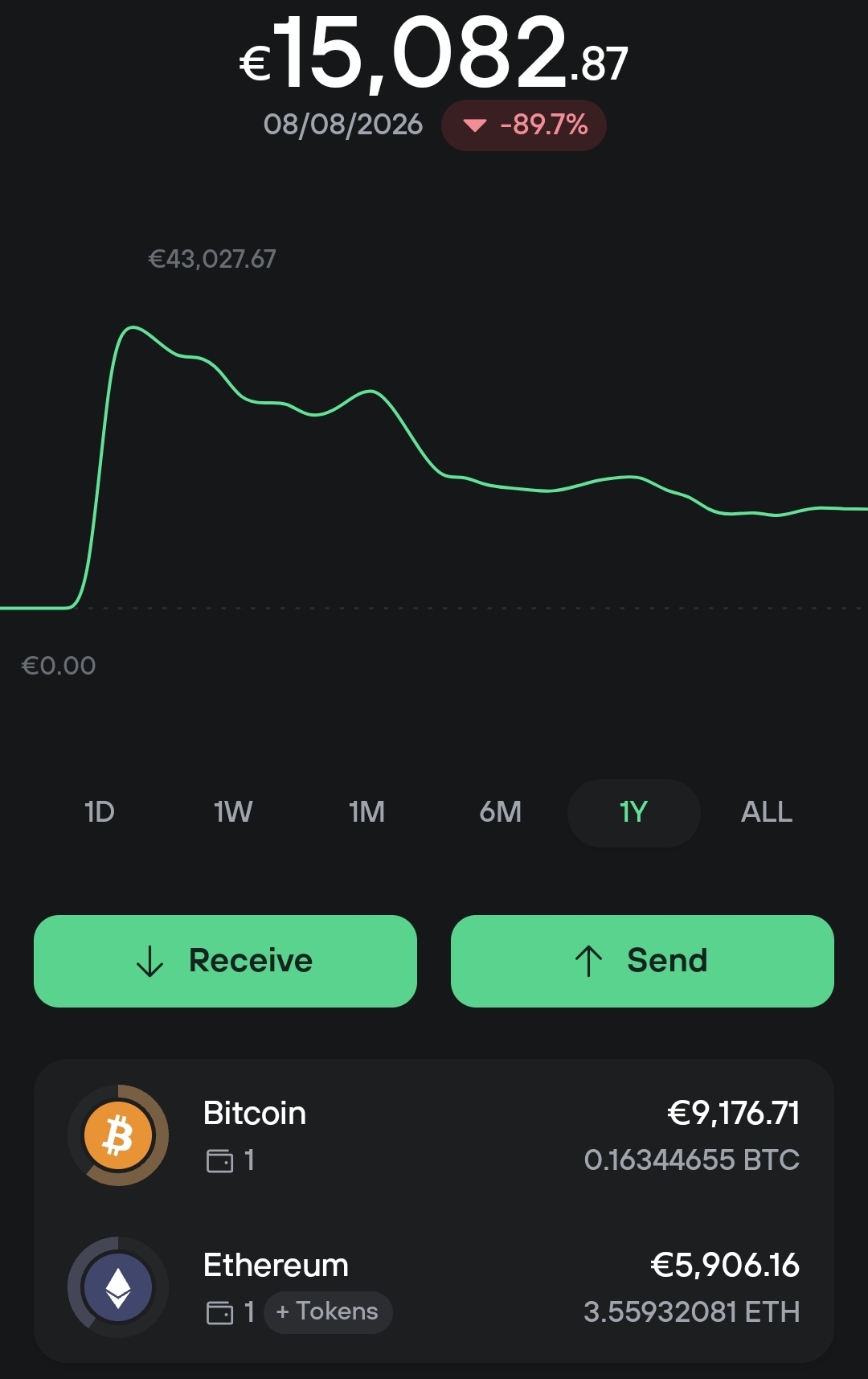Image resolution: width=868 pixels, height=1379 pixels.
Task: Tap the peak of the portfolio chart line
Action: coord(133,327)
